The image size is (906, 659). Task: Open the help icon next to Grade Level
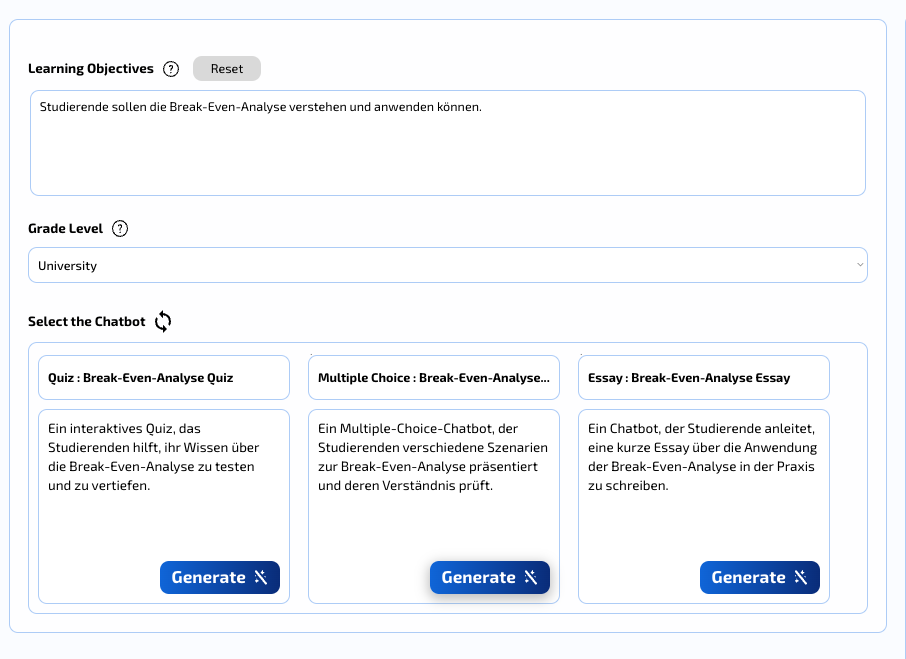pos(120,228)
